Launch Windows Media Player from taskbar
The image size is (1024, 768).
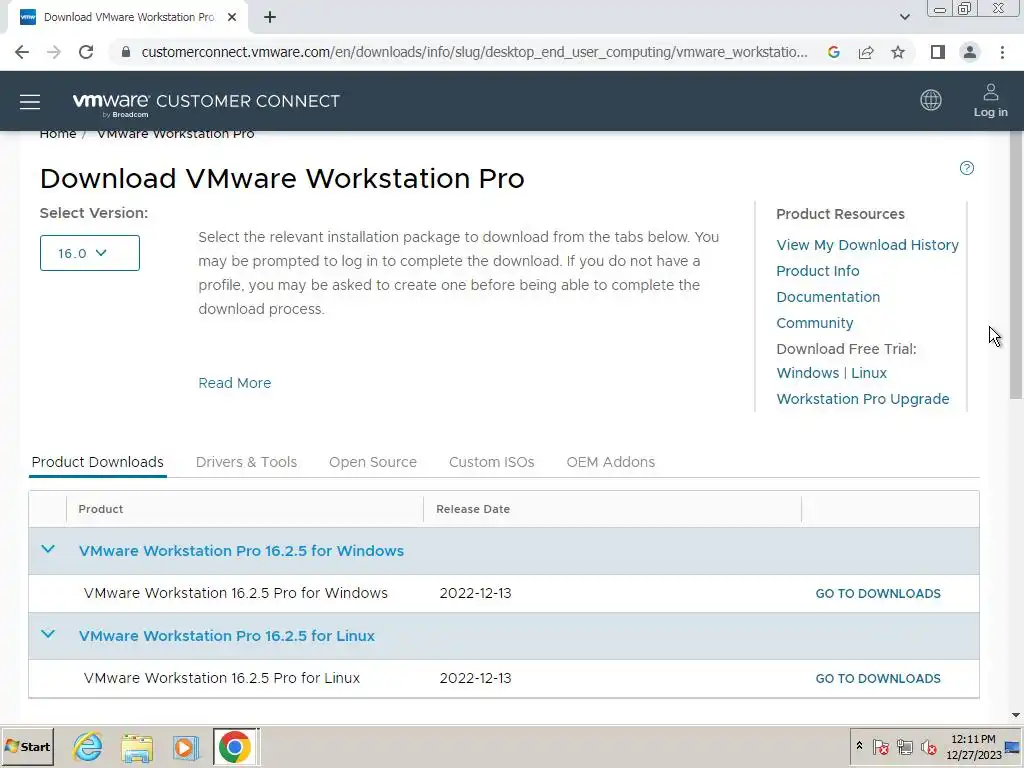pos(185,746)
